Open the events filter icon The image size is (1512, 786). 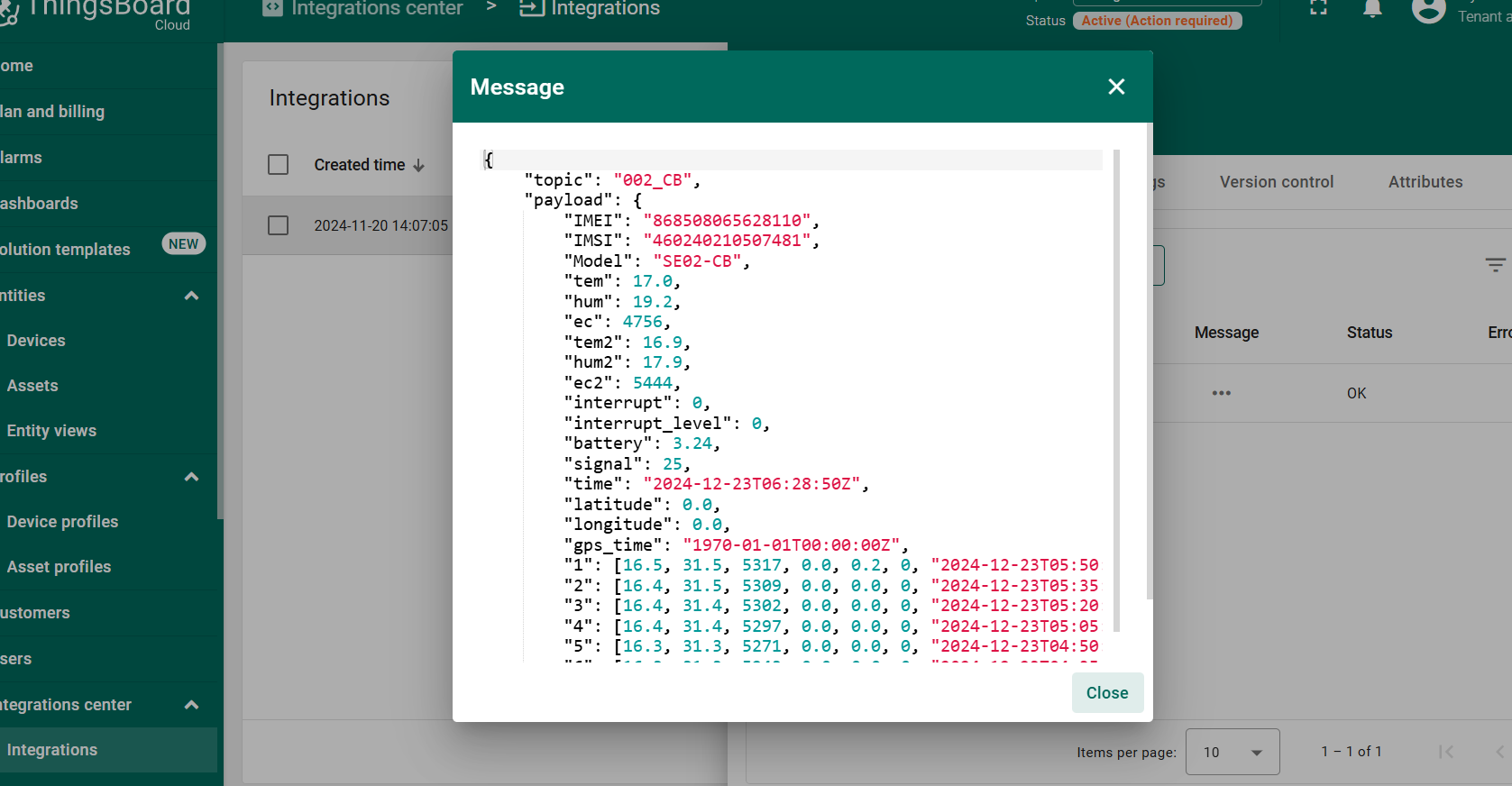pyautogui.click(x=1495, y=265)
